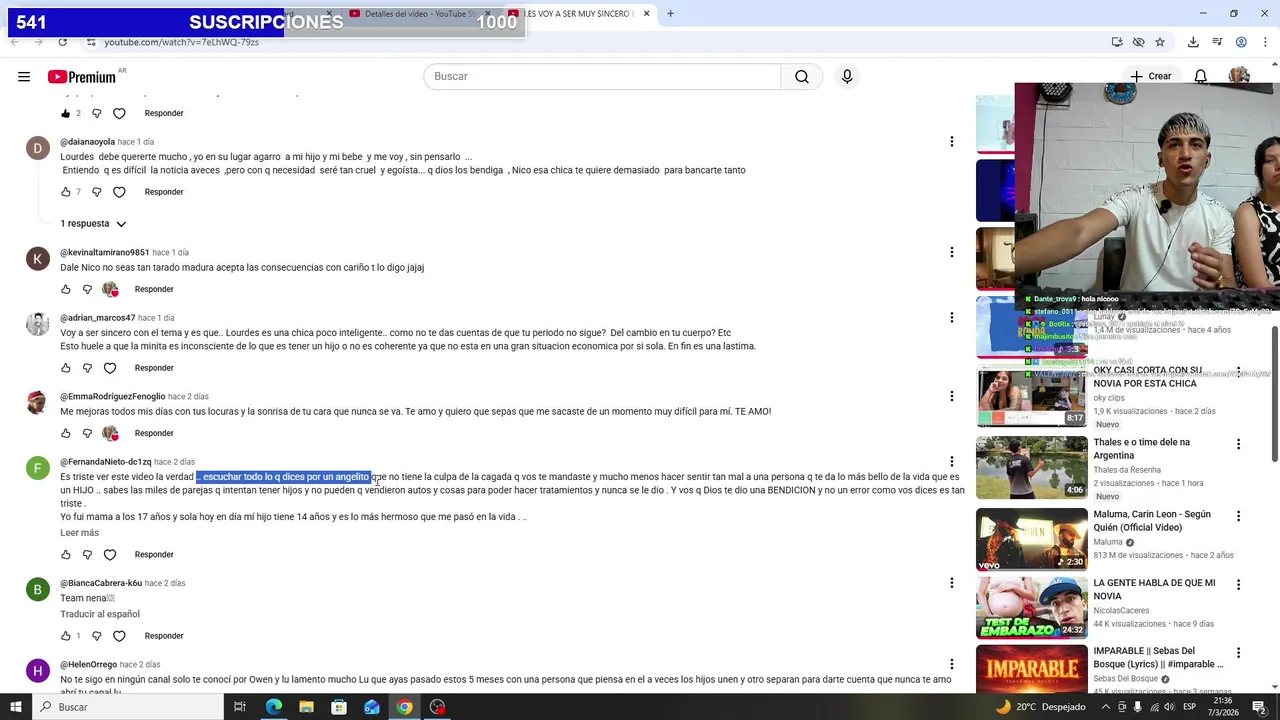Click the taskbar Buscar search box
Screen dimensions: 1280x720
click(x=128, y=707)
